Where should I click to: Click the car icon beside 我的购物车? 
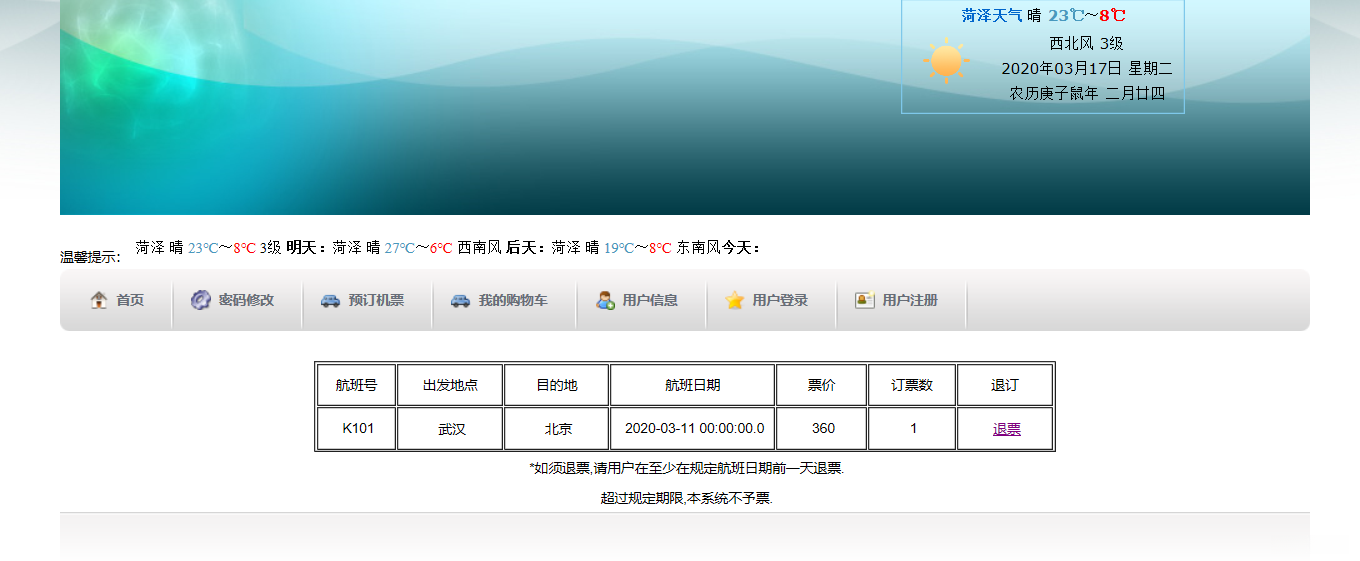point(460,300)
